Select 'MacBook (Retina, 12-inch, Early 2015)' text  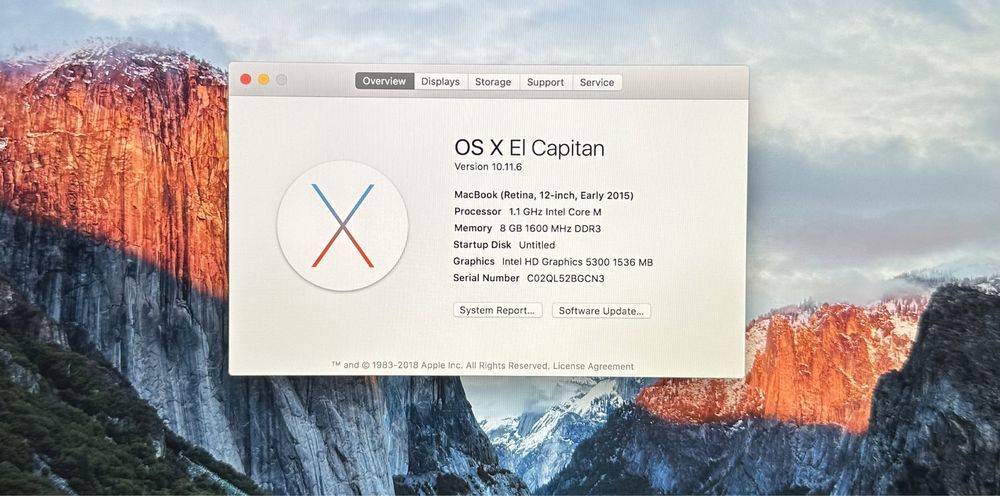coord(544,195)
